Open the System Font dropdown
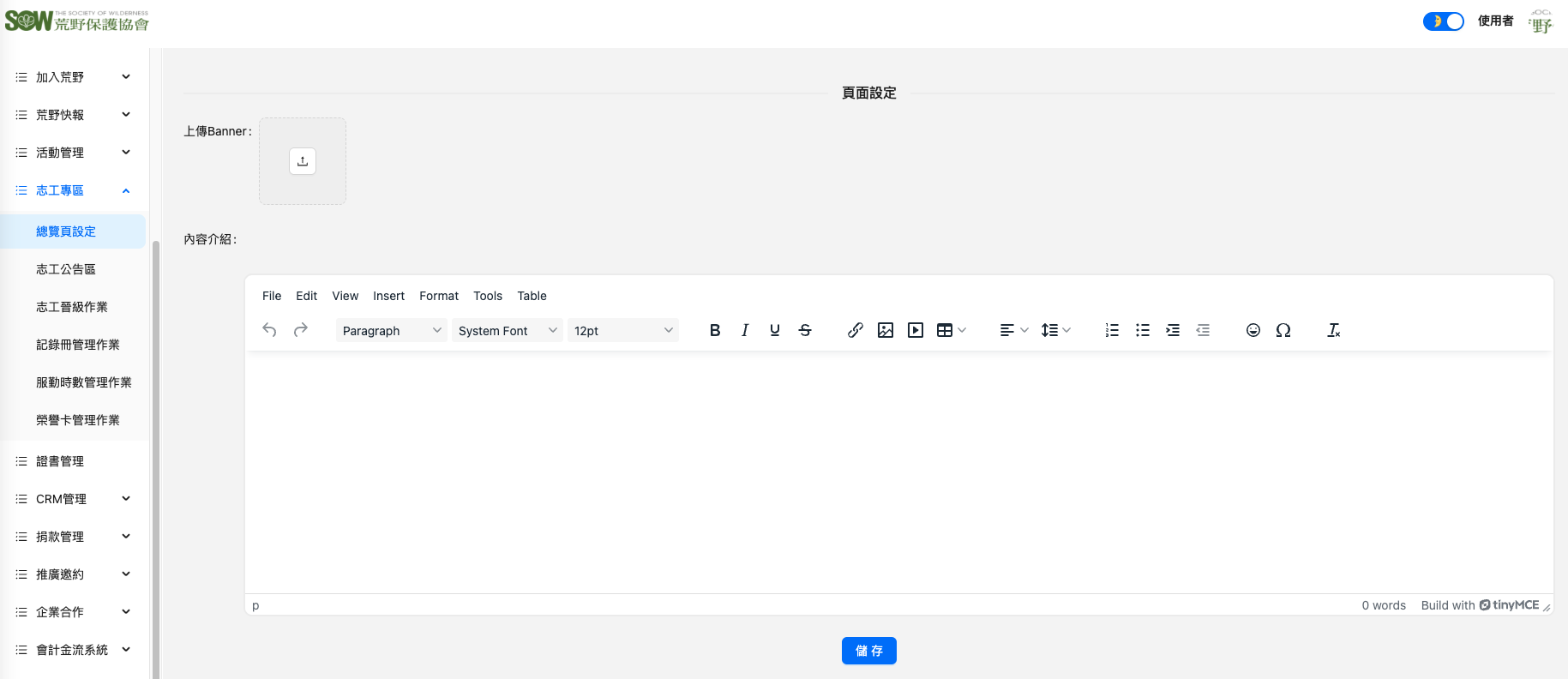This screenshot has height=679, width=1568. coord(507,331)
